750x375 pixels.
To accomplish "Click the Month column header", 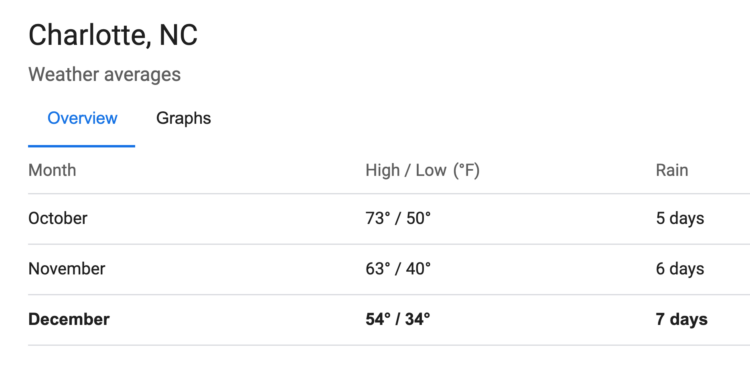I will point(52,170).
